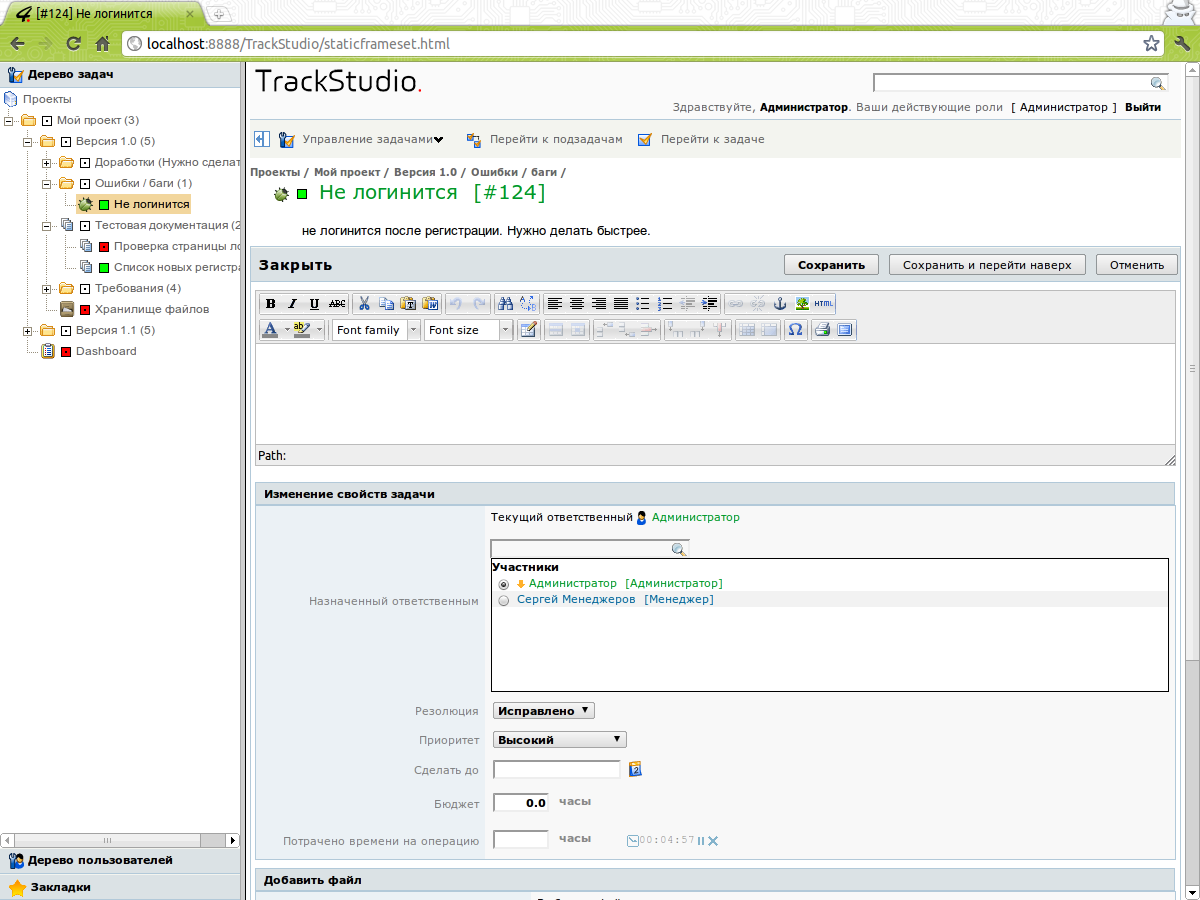Viewport: 1200px width, 900px height.
Task: Insert a numbered list
Action: [x=665, y=304]
